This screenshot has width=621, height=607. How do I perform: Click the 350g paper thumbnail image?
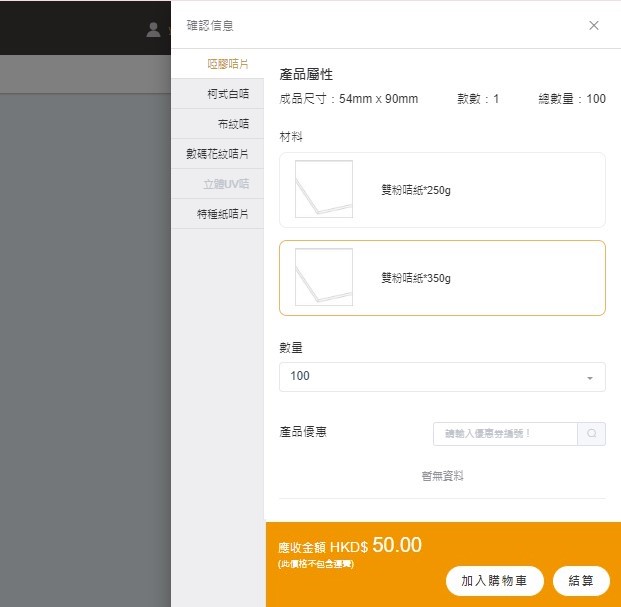[x=324, y=277]
